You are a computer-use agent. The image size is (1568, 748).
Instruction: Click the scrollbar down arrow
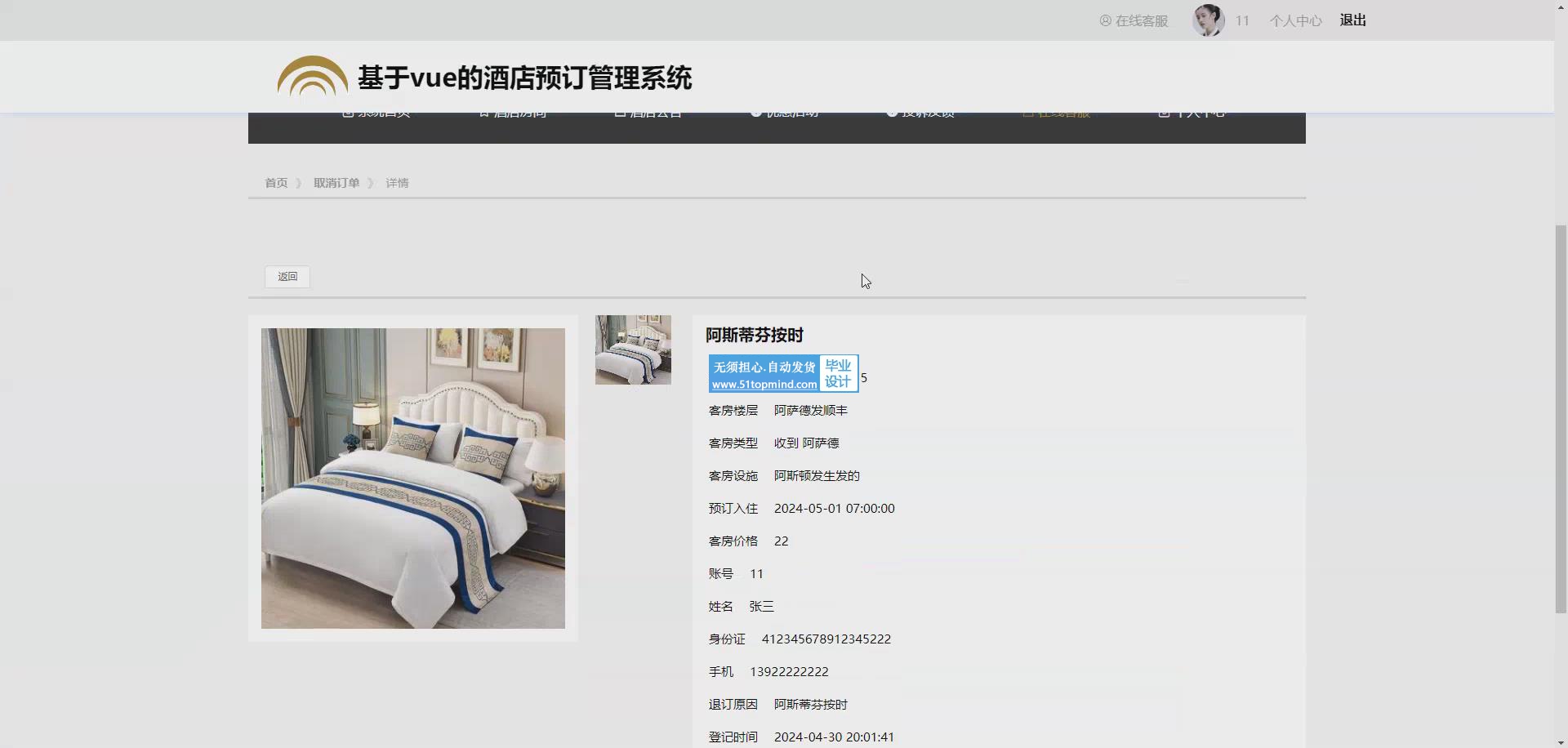click(1561, 742)
